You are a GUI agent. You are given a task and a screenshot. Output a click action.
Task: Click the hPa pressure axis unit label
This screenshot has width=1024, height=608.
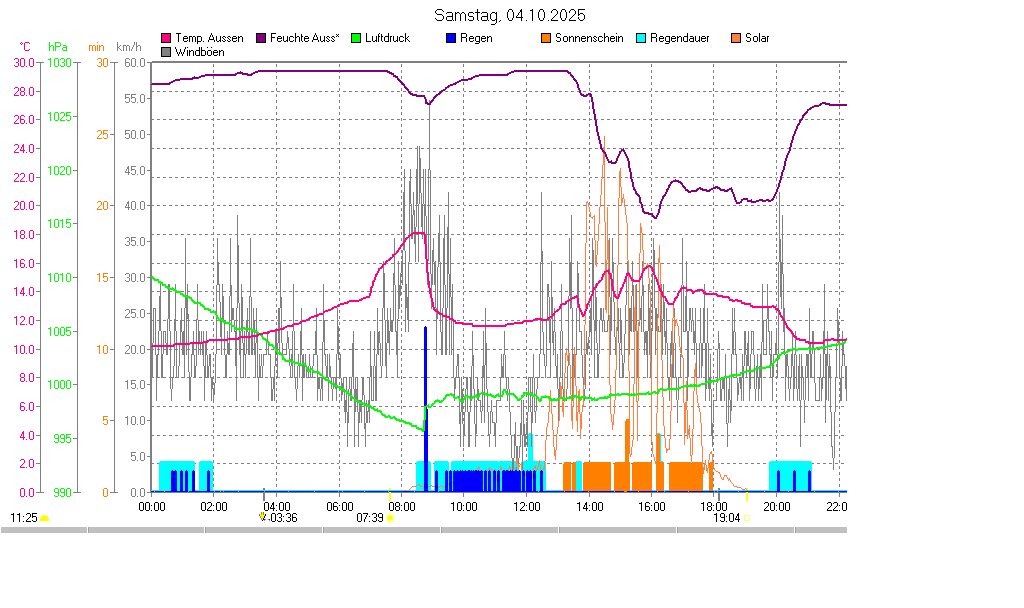[58, 47]
